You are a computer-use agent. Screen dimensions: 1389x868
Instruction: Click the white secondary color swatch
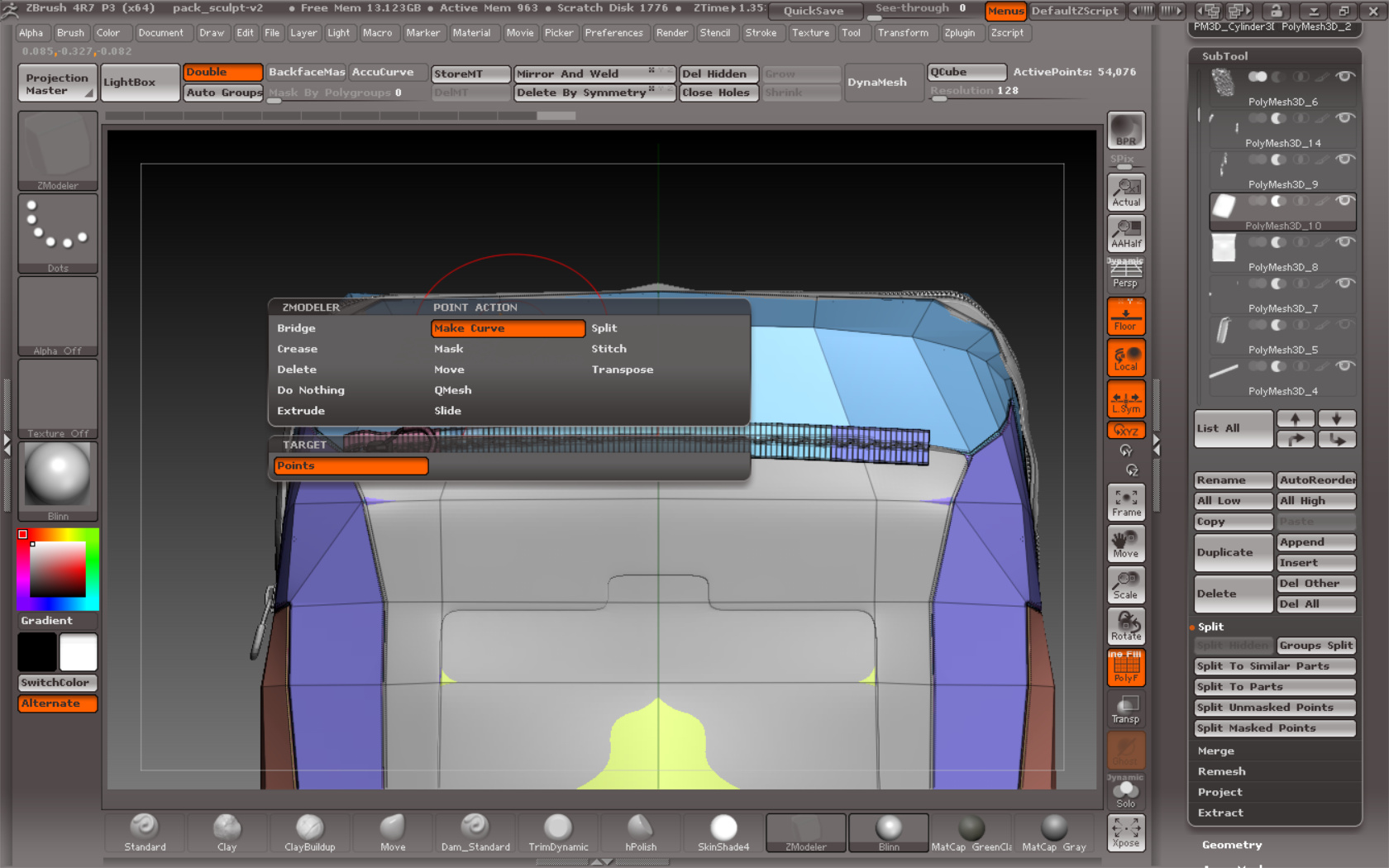[79, 652]
